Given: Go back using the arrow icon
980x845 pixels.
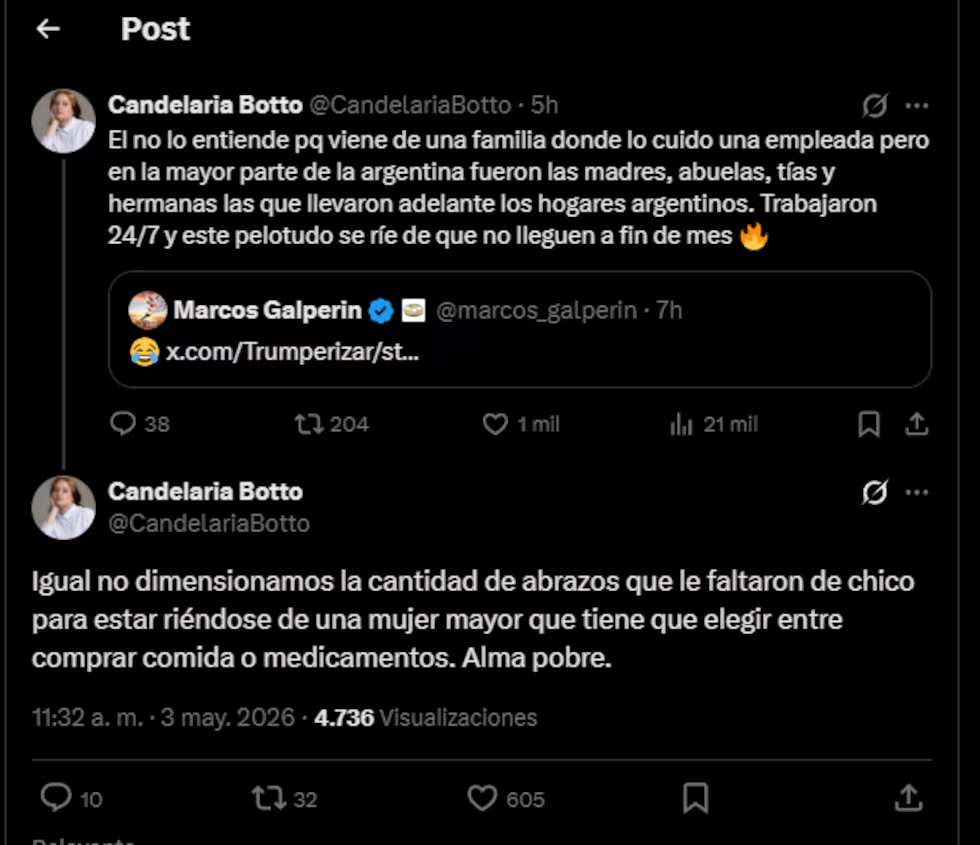Looking at the screenshot, I should (x=48, y=29).
